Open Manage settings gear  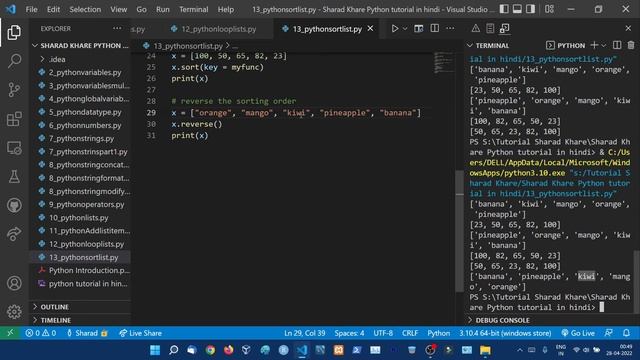[x=14, y=311]
